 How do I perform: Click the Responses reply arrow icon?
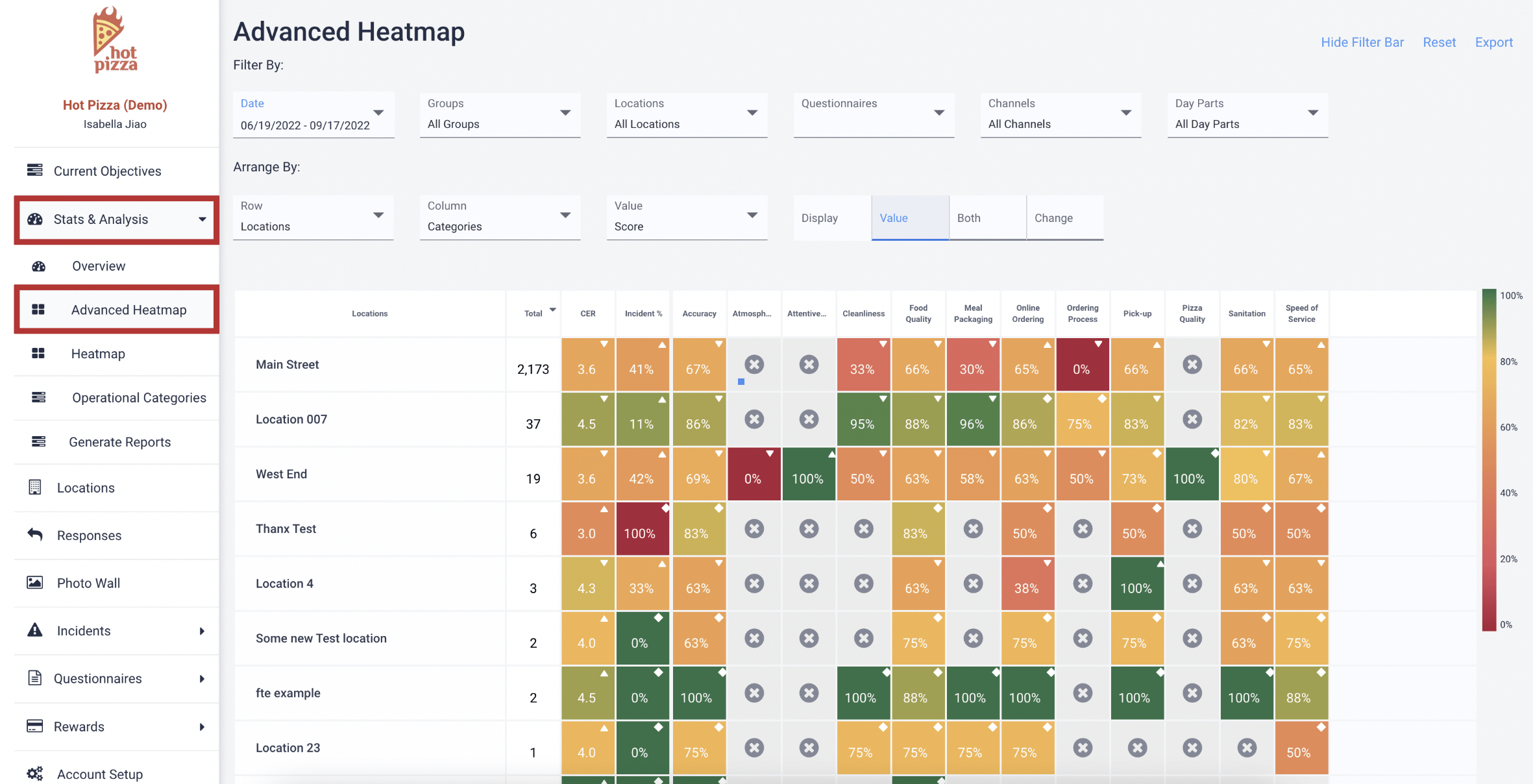tap(35, 535)
